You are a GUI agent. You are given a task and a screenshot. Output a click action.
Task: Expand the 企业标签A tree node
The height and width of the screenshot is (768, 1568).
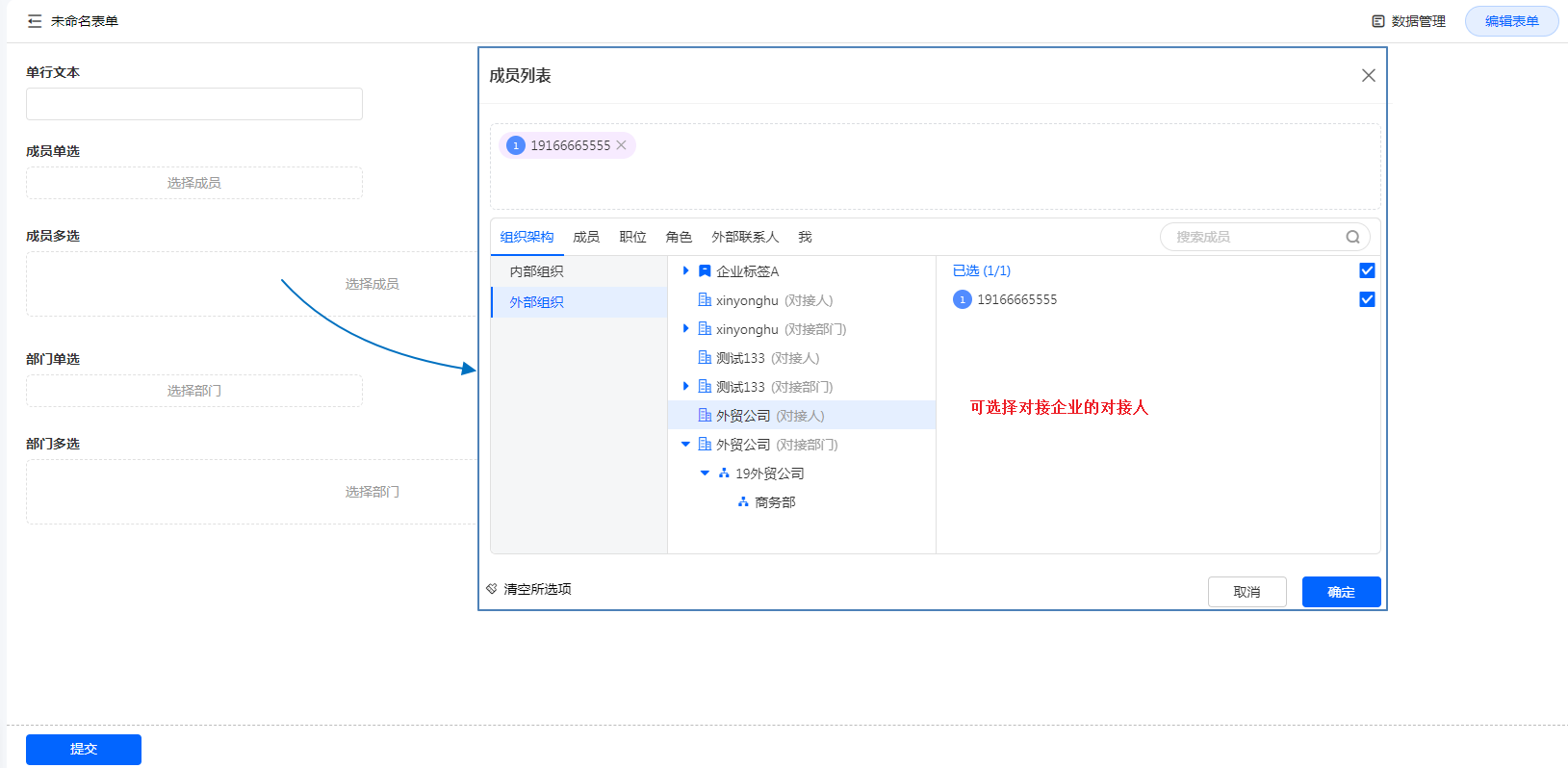coord(685,271)
